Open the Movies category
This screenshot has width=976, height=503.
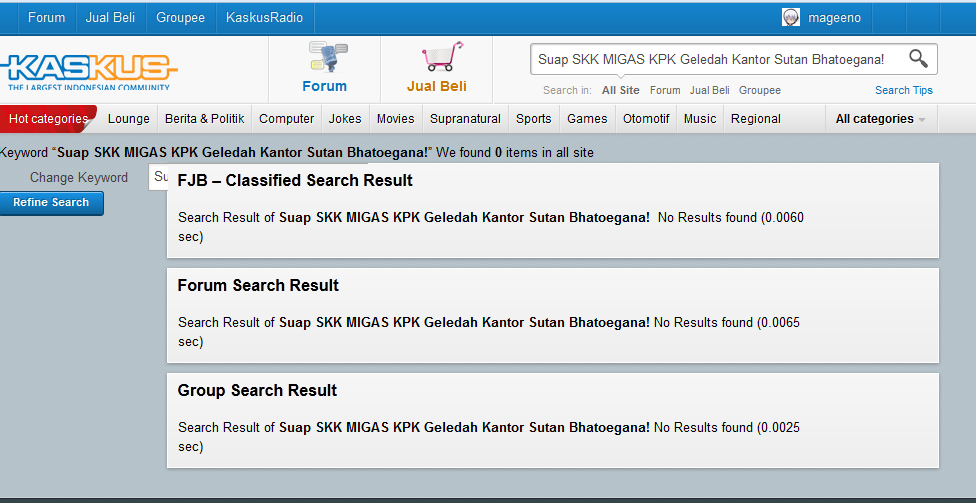click(x=395, y=119)
